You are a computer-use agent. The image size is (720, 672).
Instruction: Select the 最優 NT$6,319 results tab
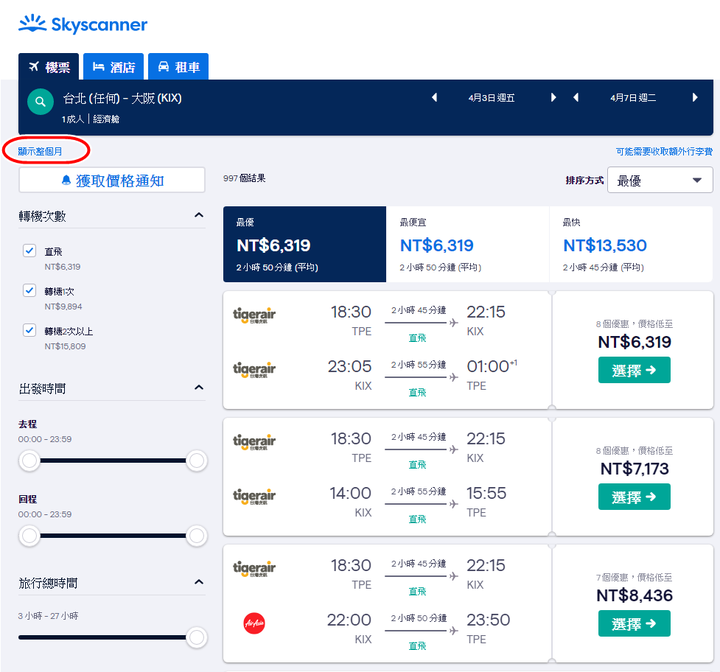(x=304, y=244)
